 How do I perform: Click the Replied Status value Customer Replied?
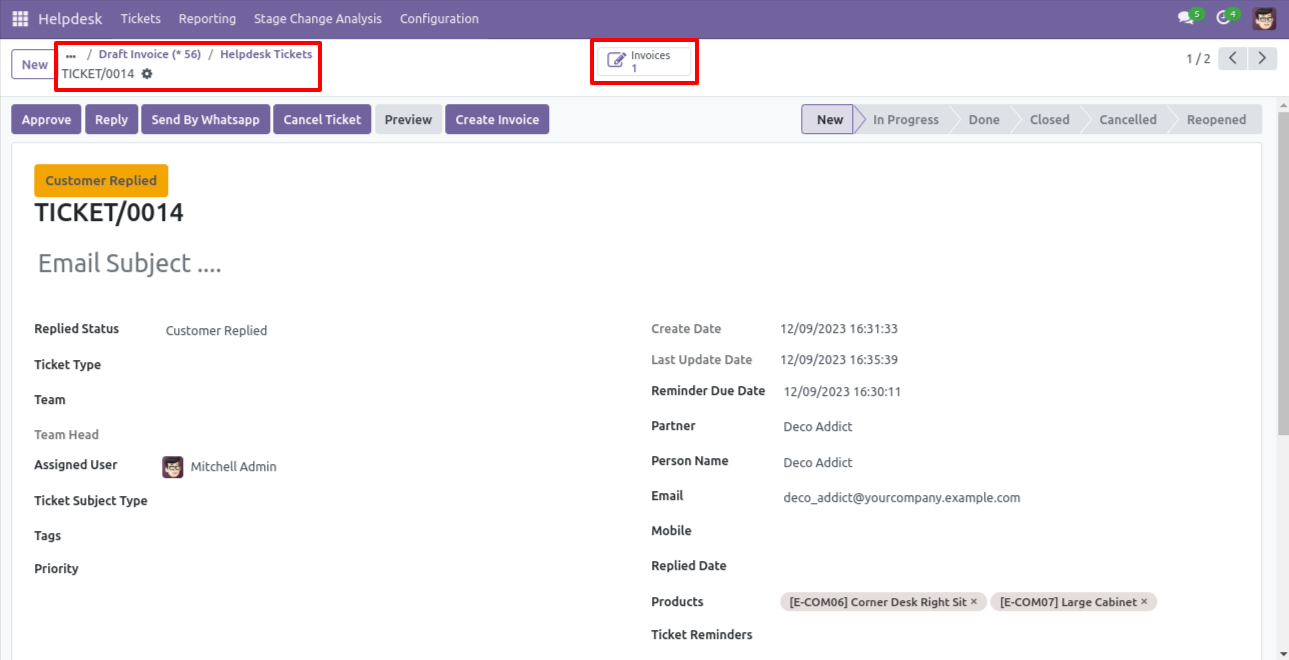point(216,331)
